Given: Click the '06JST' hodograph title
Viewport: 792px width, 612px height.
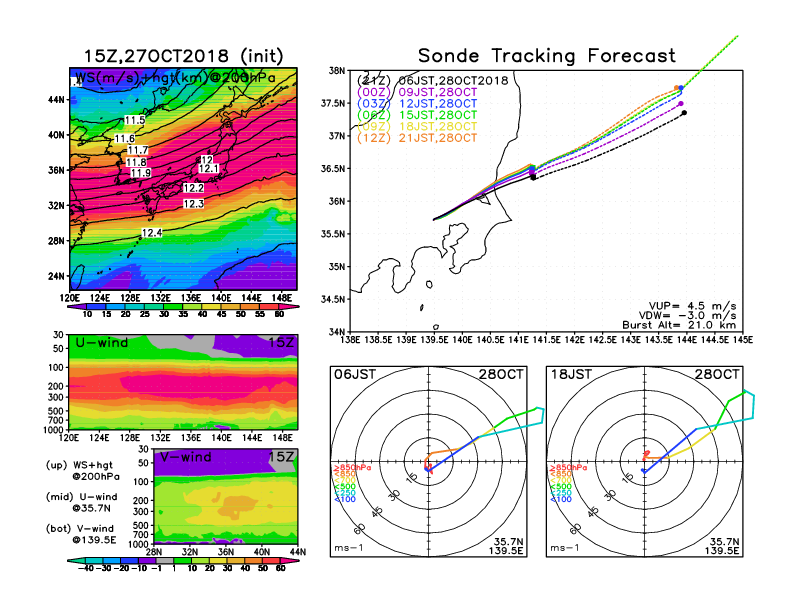Looking at the screenshot, I should (x=355, y=374).
